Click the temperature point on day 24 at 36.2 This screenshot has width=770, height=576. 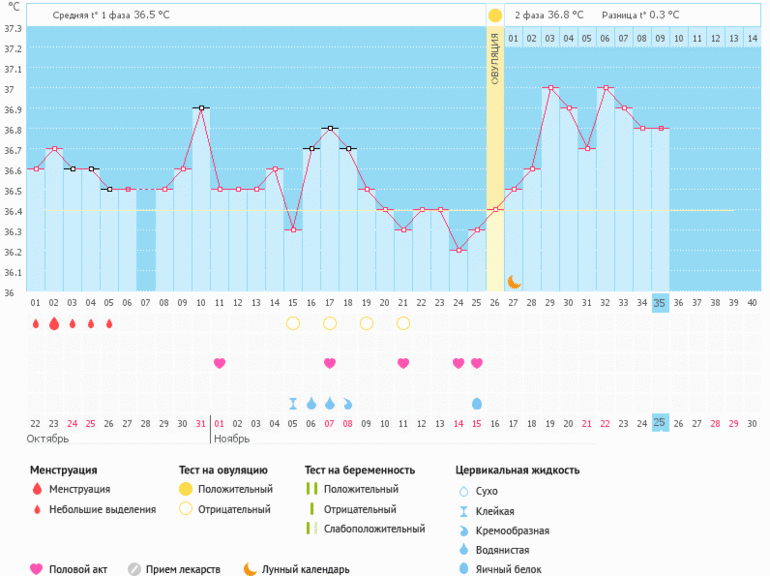tap(458, 250)
